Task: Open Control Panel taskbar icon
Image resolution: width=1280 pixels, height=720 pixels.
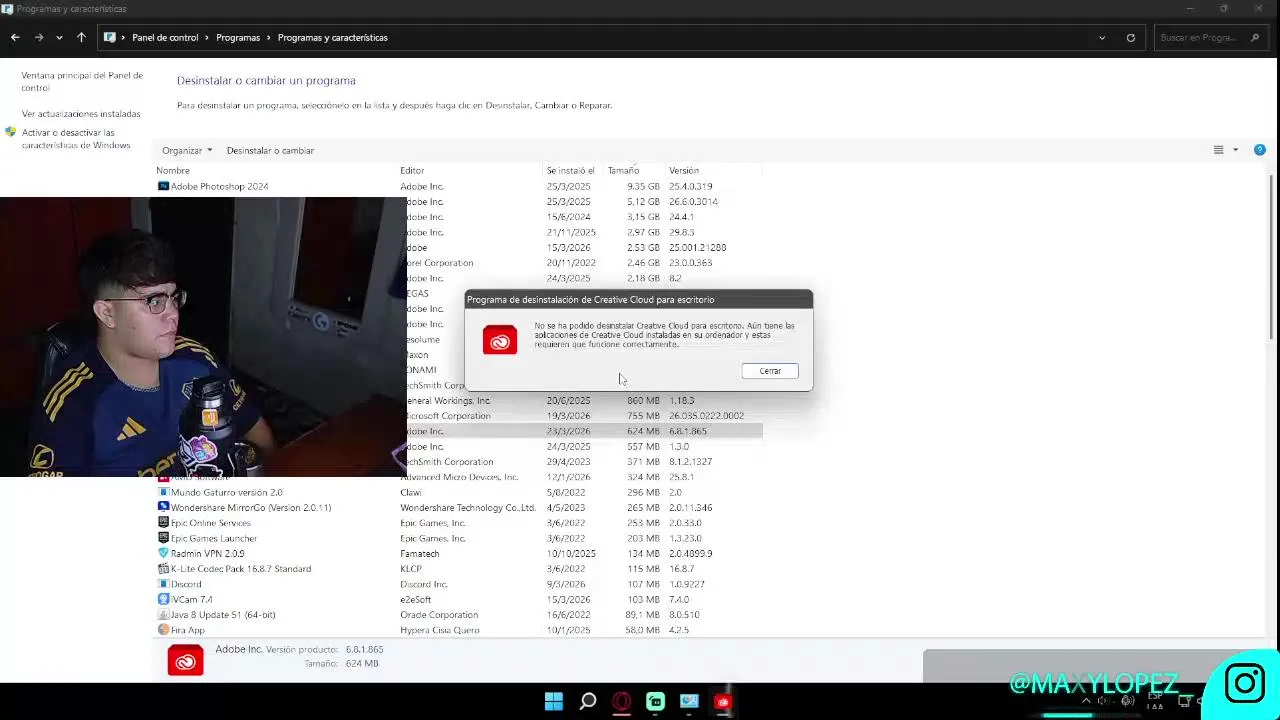Action: point(689,701)
